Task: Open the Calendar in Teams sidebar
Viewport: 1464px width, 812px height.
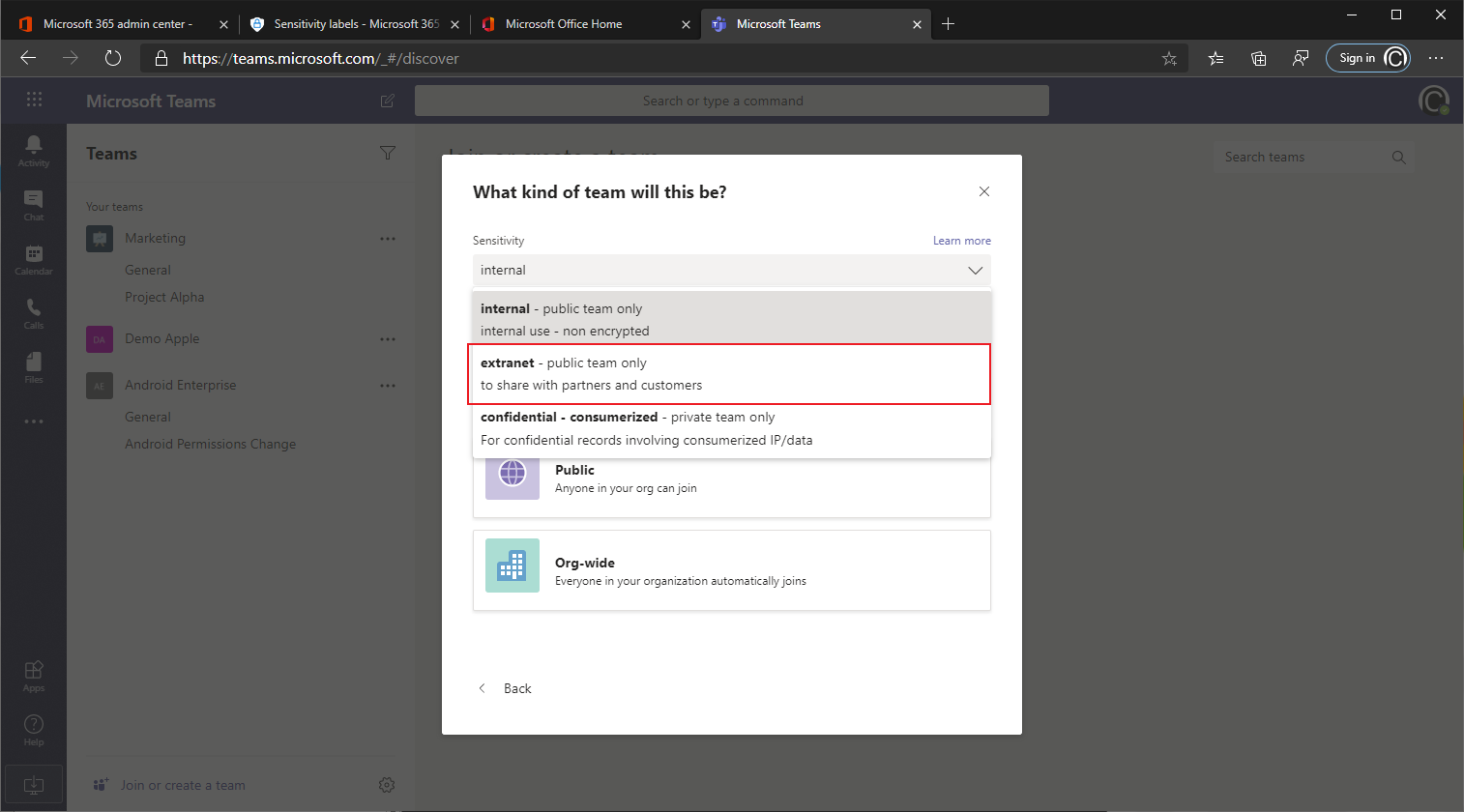Action: pyautogui.click(x=34, y=258)
